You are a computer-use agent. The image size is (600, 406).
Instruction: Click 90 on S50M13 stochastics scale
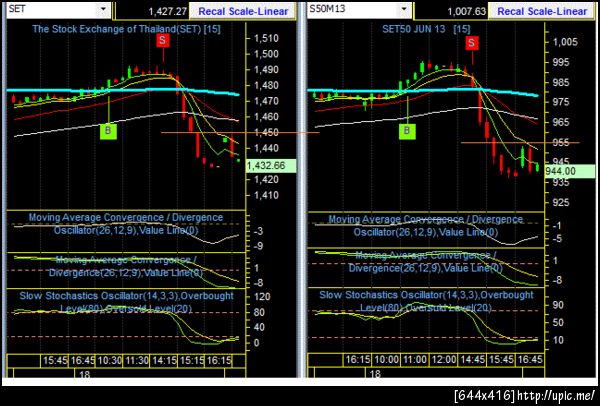point(558,305)
